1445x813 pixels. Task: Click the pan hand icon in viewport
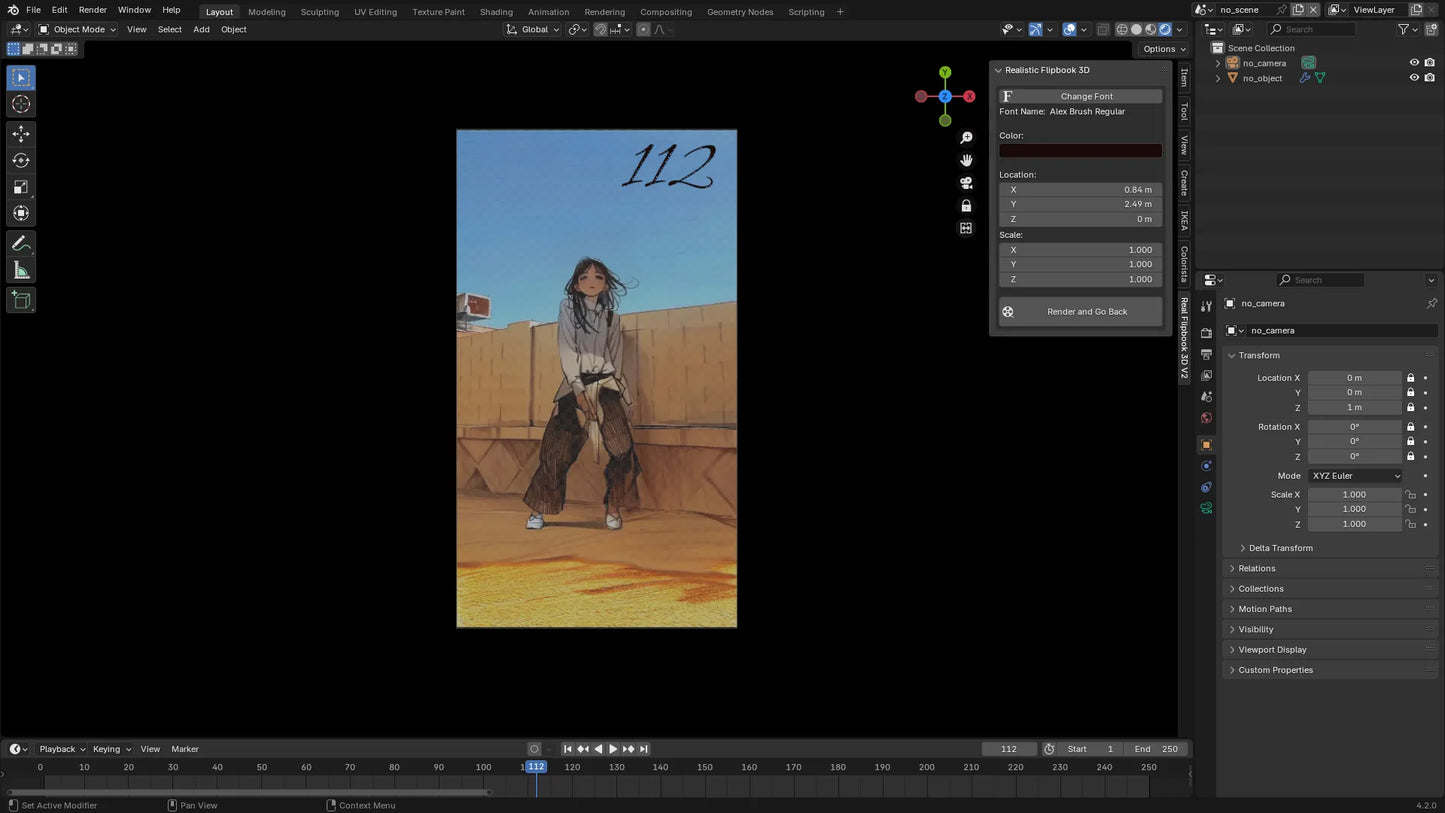[x=966, y=160]
